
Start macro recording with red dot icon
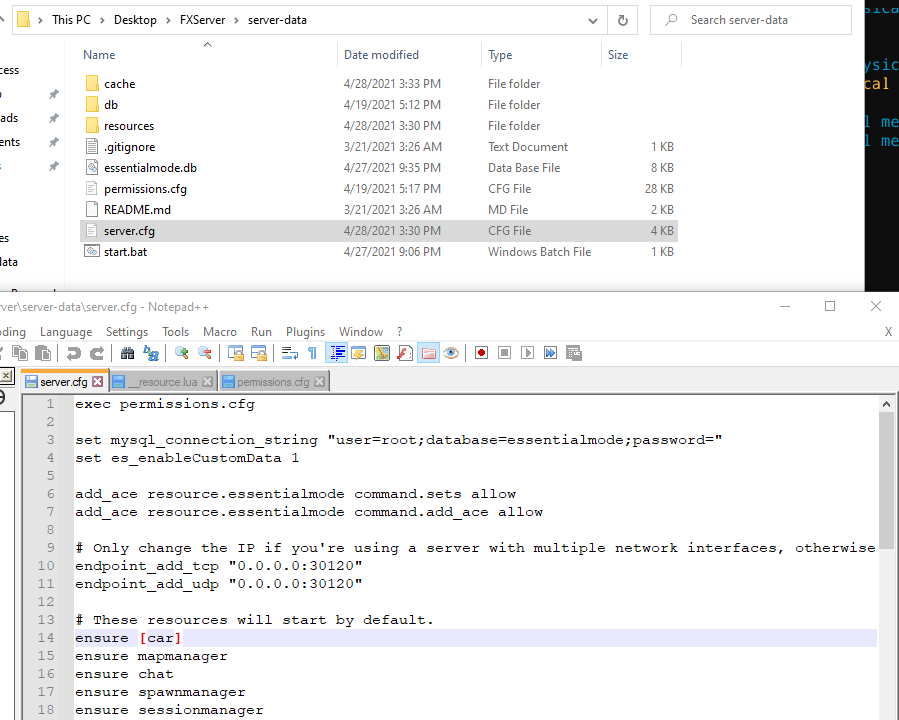point(482,353)
